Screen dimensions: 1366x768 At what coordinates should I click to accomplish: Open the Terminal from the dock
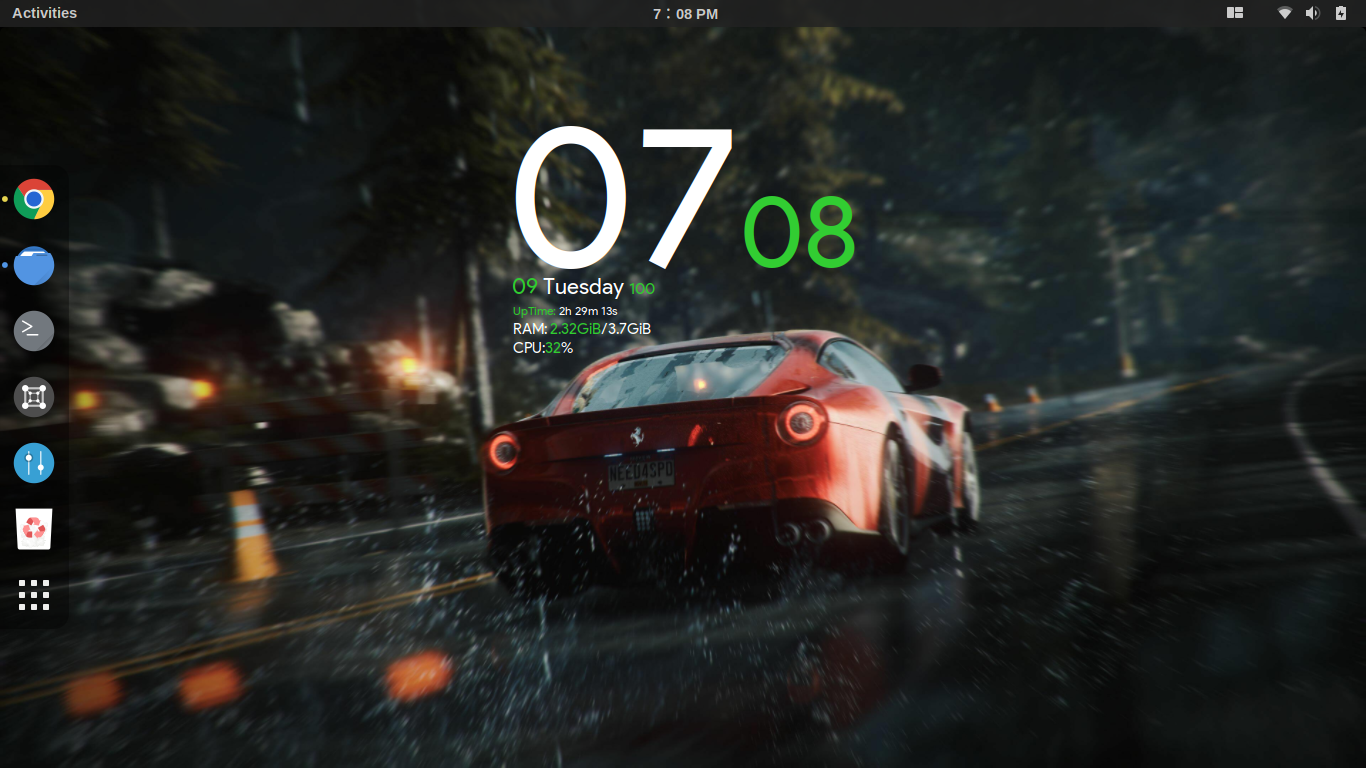(34, 331)
